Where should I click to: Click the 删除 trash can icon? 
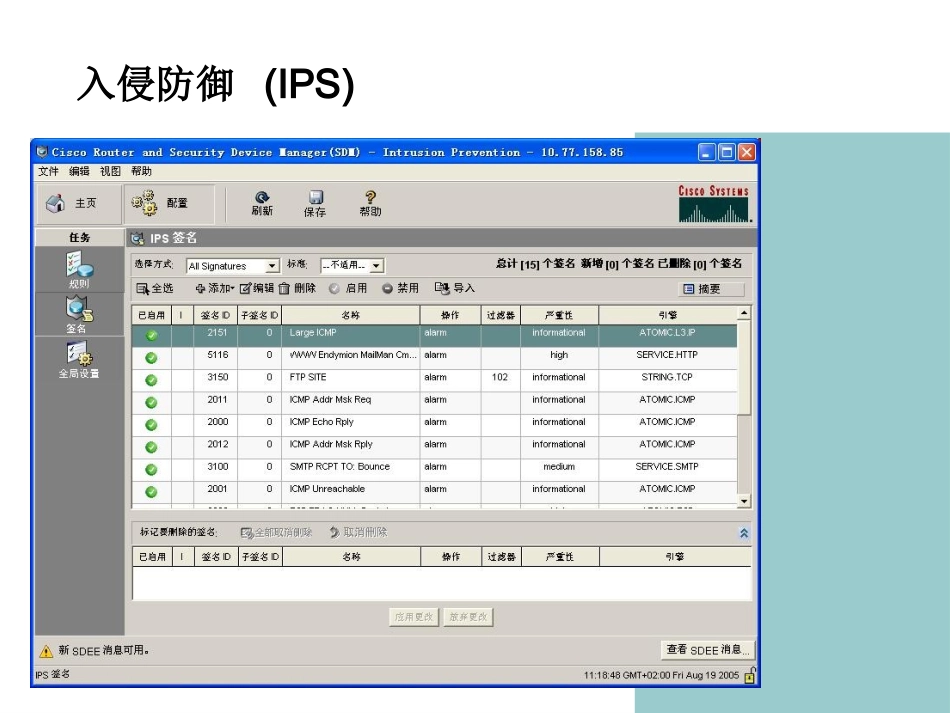pyautogui.click(x=284, y=288)
